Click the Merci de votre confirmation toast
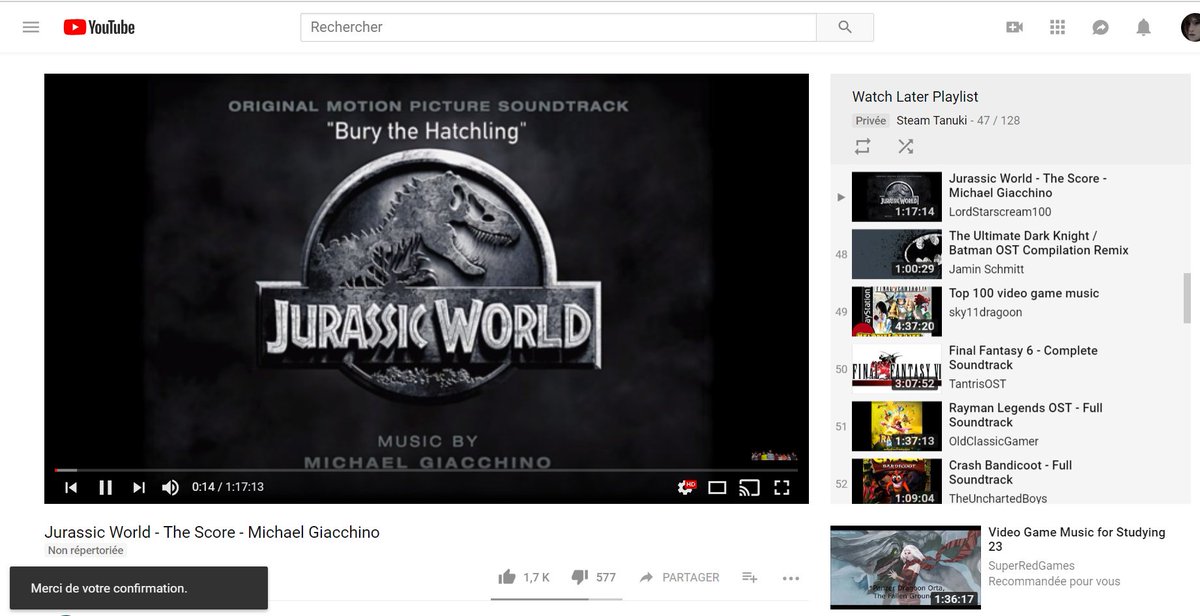 tap(139, 588)
